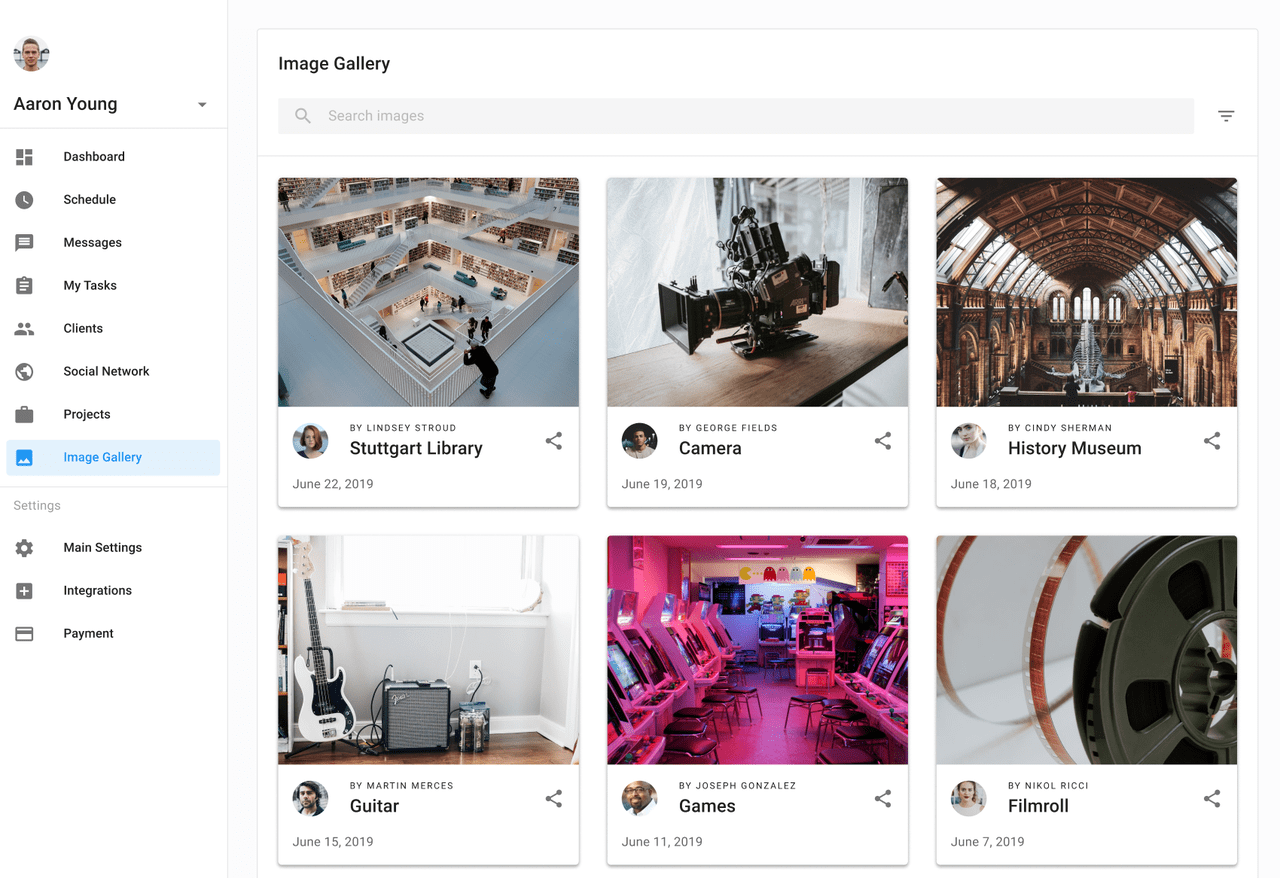1280x878 pixels.
Task: Share the Games image
Action: pos(882,799)
